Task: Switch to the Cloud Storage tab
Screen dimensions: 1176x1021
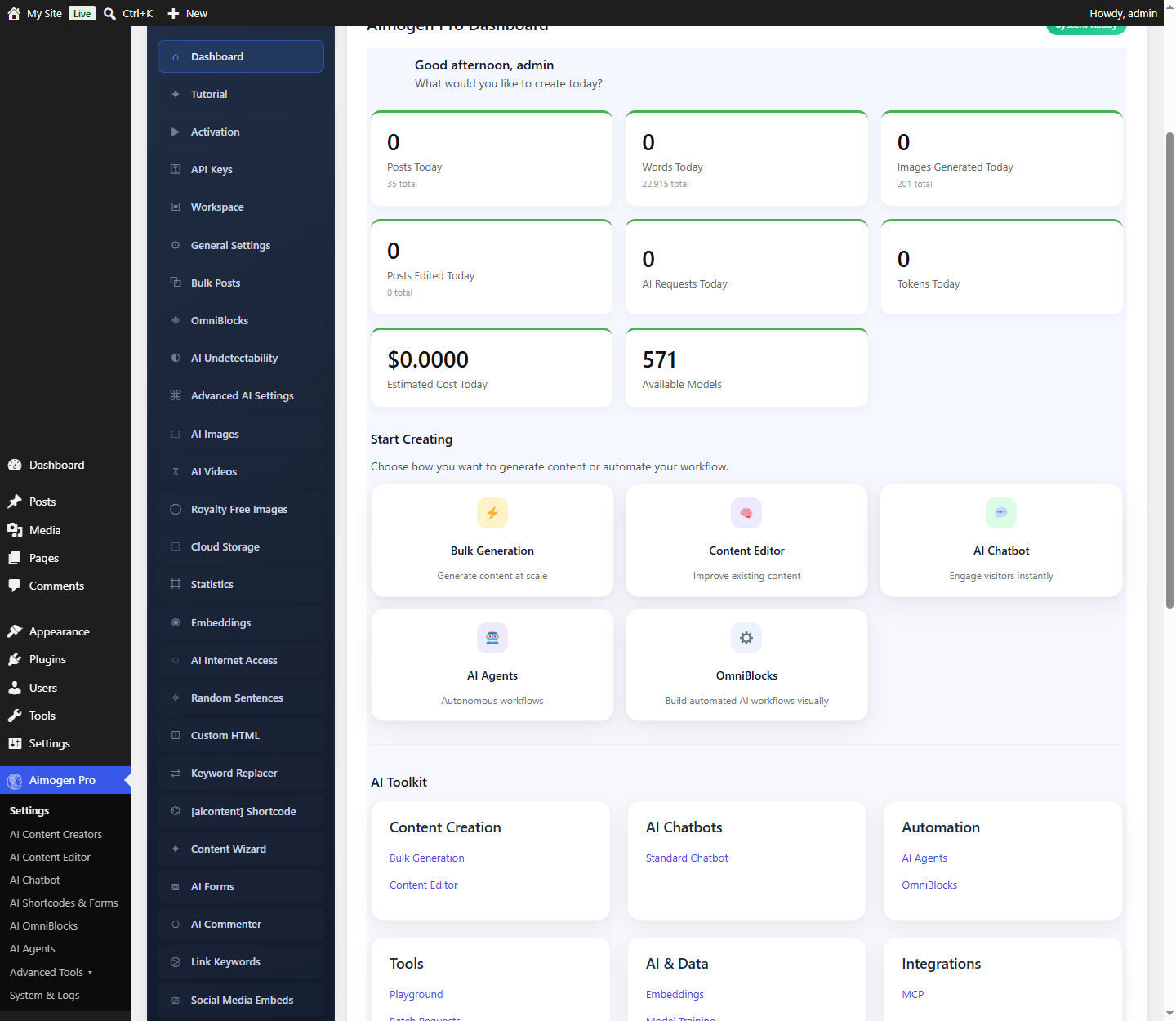Action: pos(241,546)
